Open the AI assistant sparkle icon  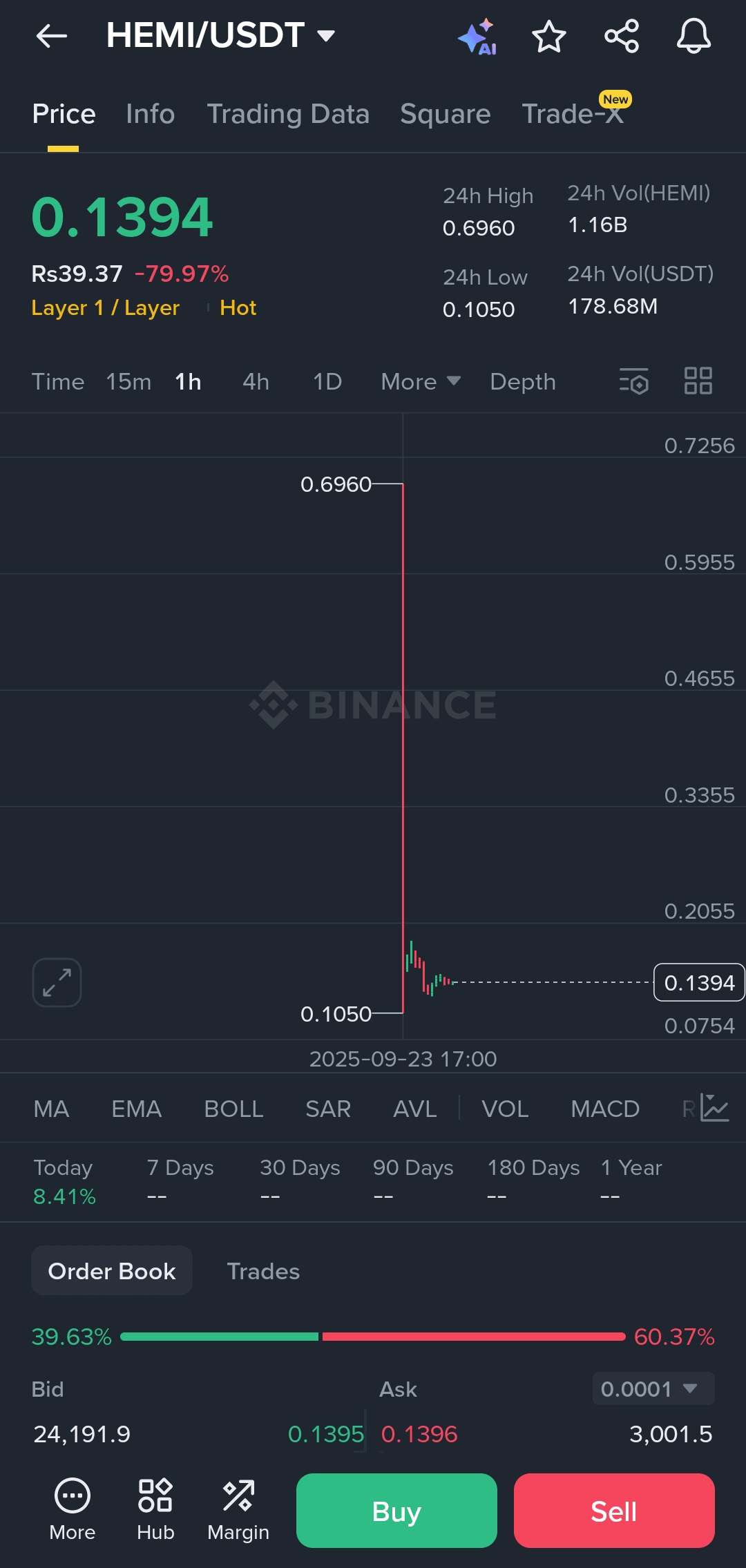click(x=477, y=37)
